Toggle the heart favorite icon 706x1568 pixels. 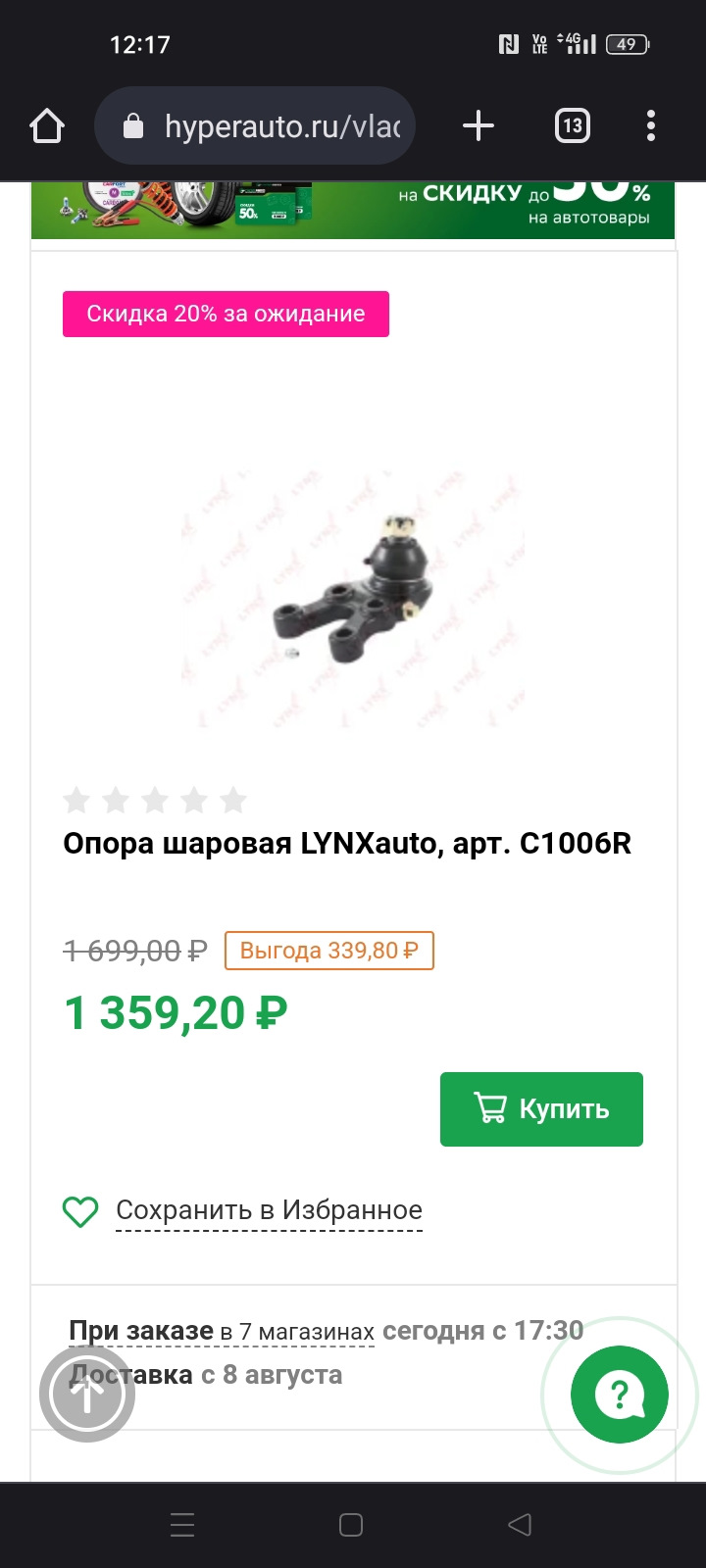[80, 1211]
